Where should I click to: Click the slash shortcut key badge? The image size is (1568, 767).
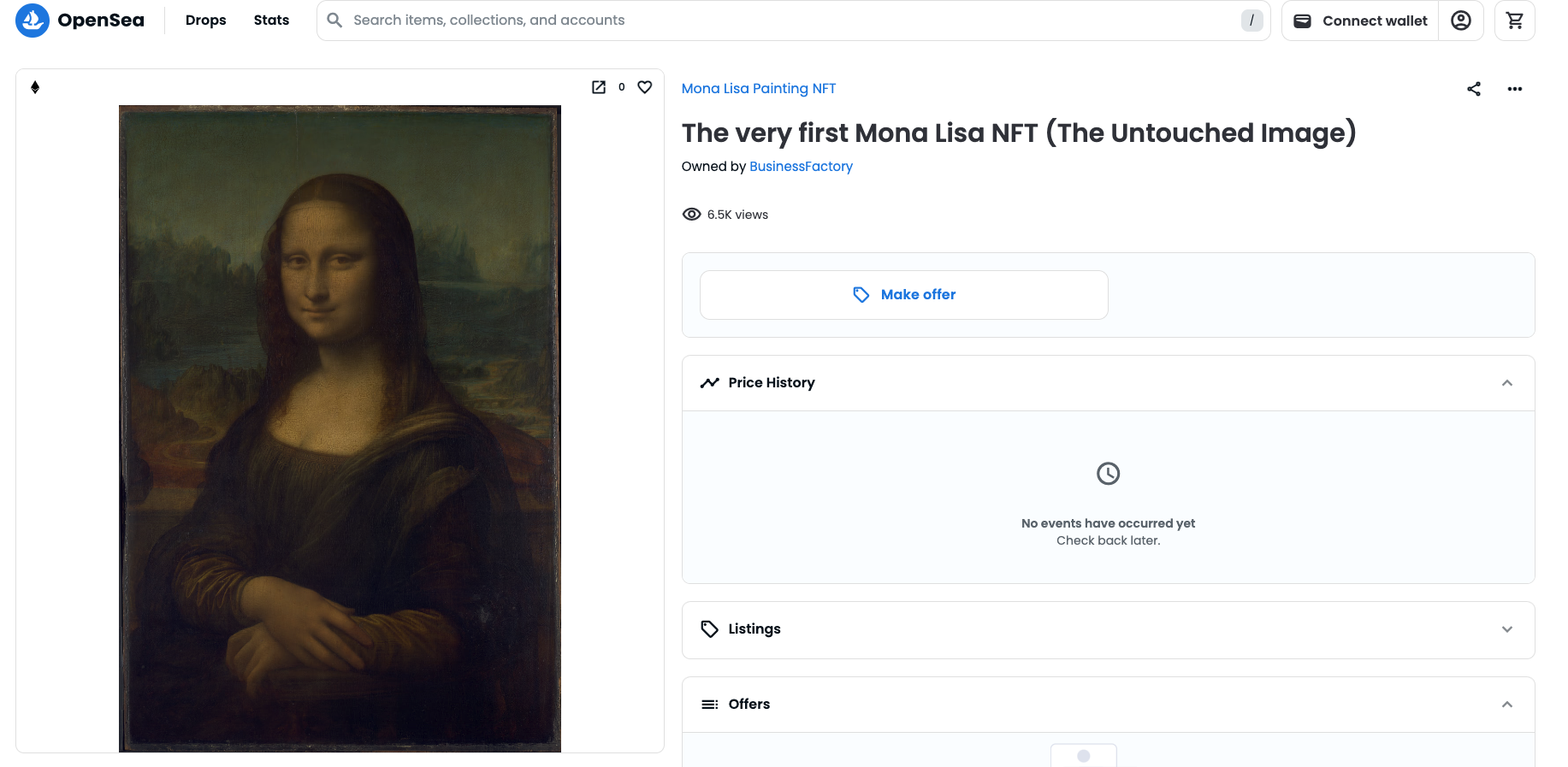point(1251,21)
